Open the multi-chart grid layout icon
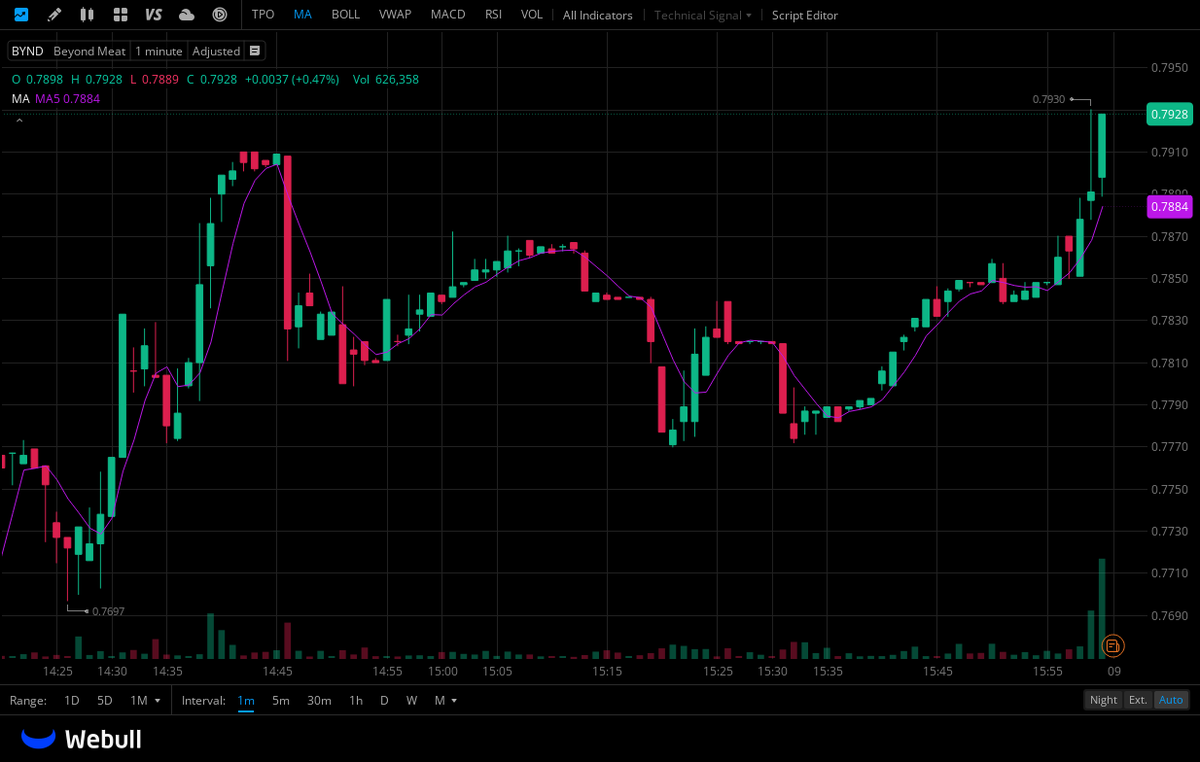 [120, 15]
